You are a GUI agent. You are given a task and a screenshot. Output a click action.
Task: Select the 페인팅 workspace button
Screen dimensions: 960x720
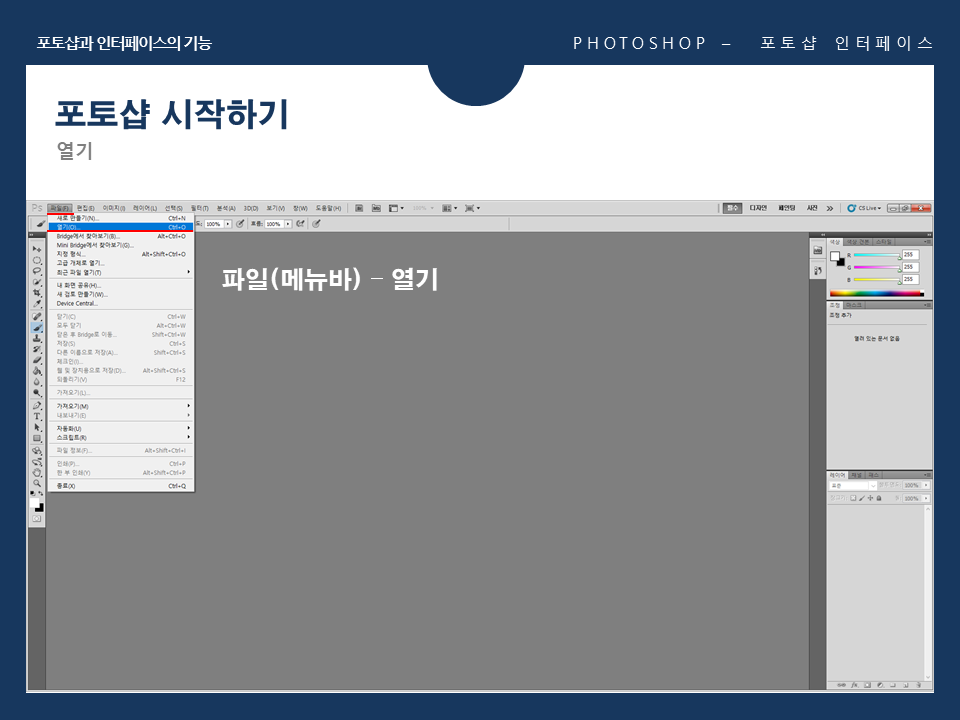787,208
